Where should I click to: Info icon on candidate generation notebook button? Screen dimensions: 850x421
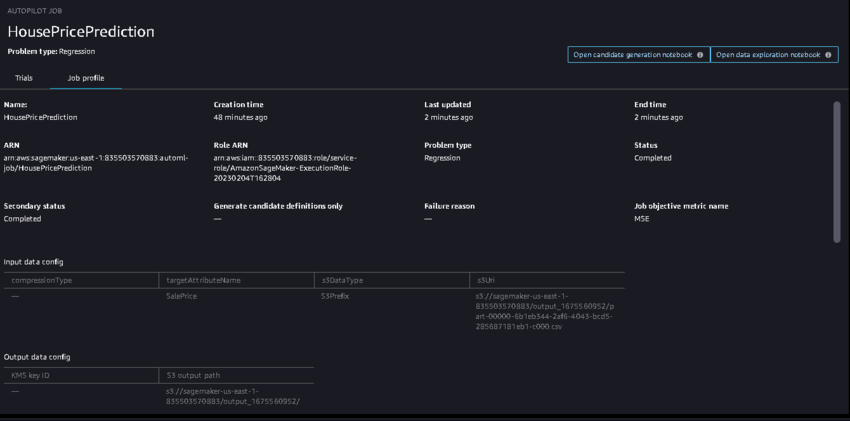coord(700,55)
